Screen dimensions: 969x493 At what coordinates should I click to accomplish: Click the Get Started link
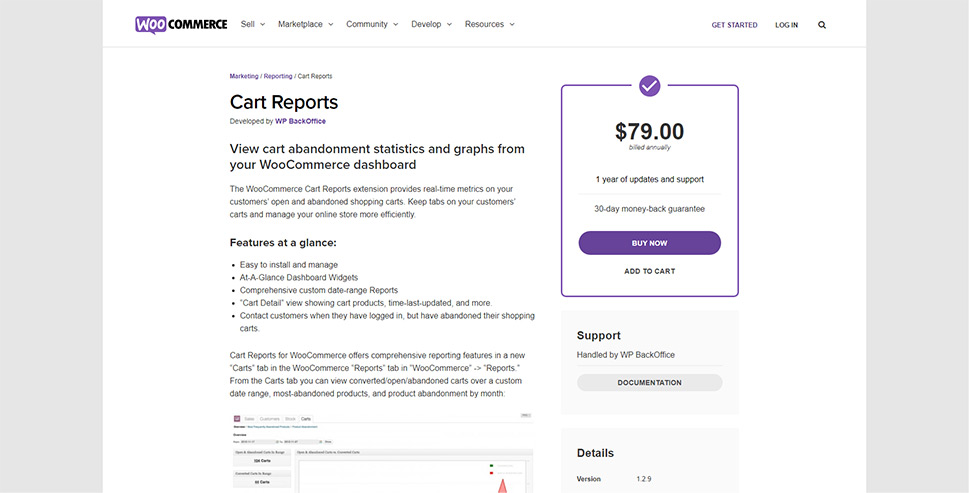734,25
